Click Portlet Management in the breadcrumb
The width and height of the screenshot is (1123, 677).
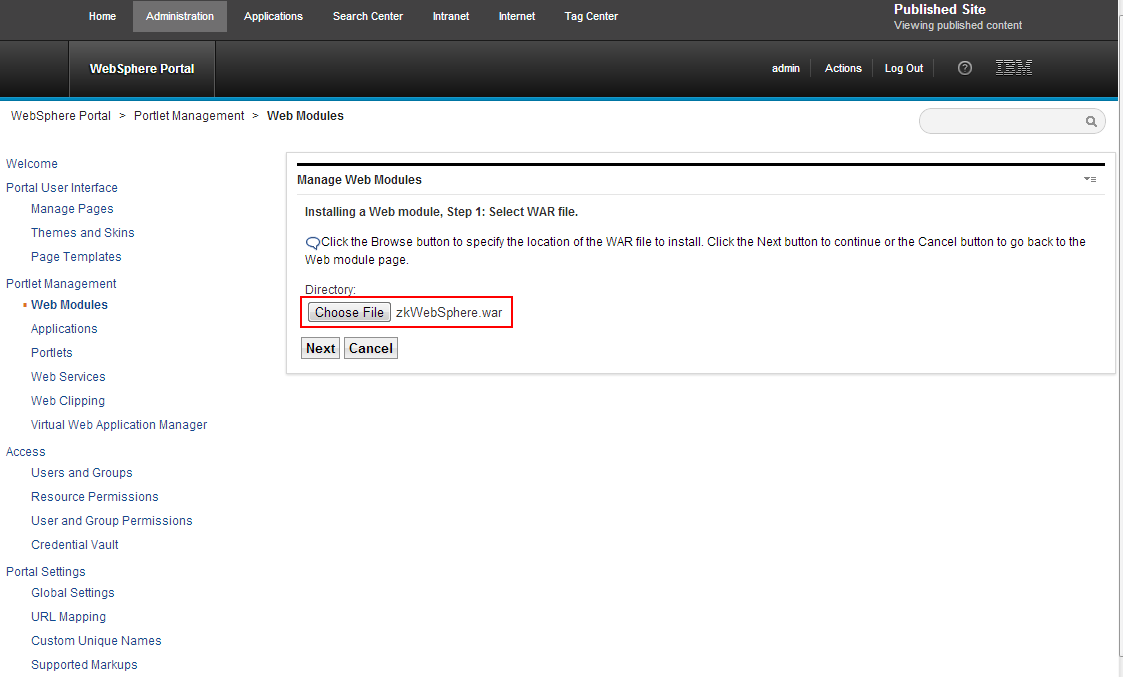(x=189, y=116)
